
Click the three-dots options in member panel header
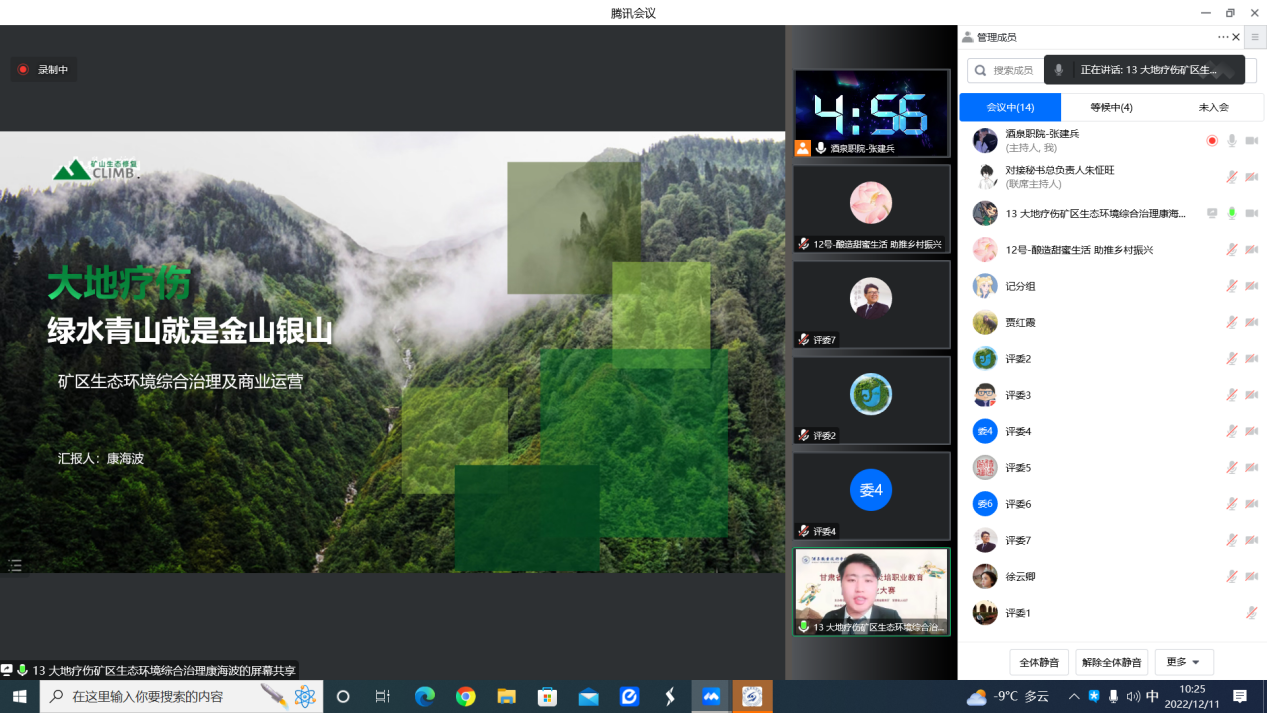1222,37
